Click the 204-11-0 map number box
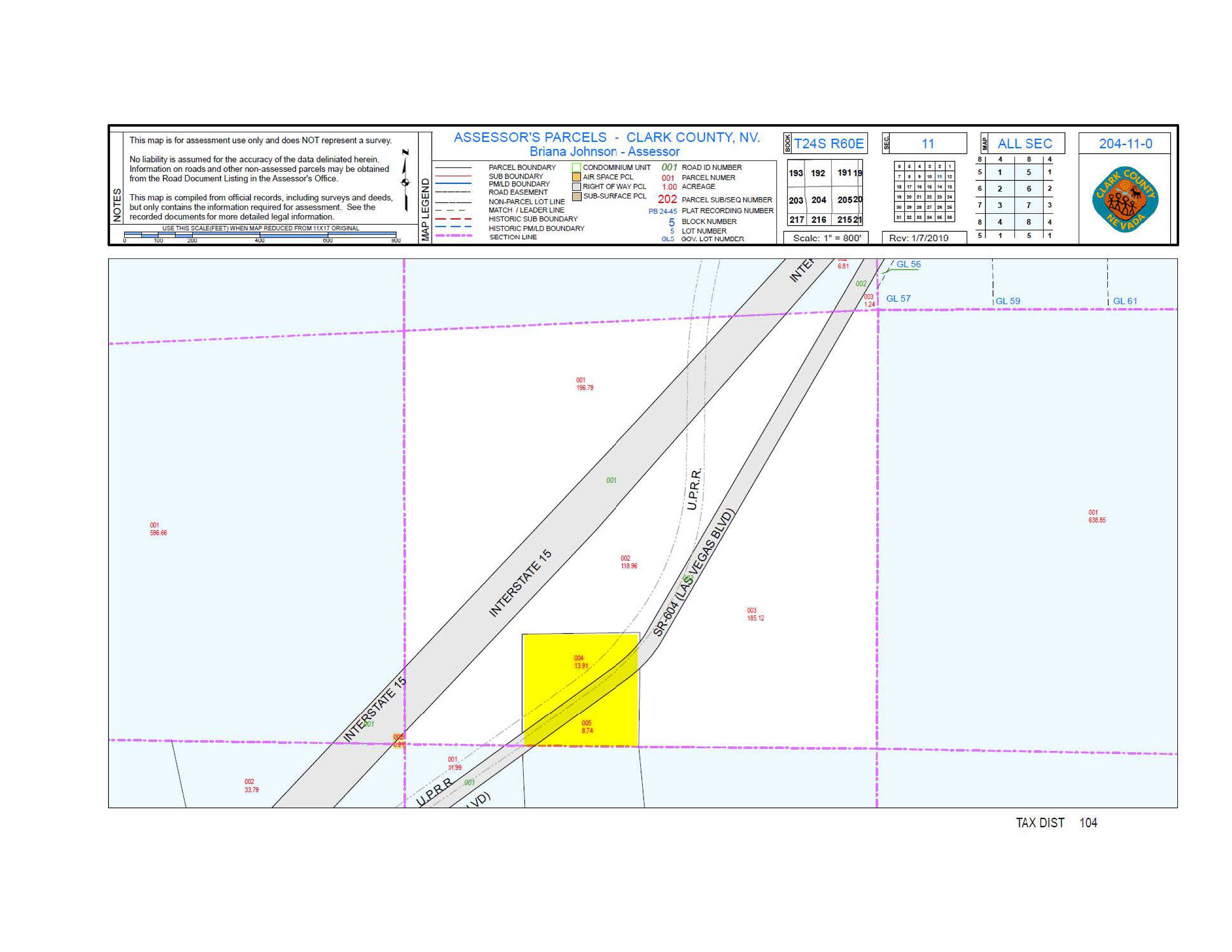1232x952 pixels. (x=1125, y=144)
